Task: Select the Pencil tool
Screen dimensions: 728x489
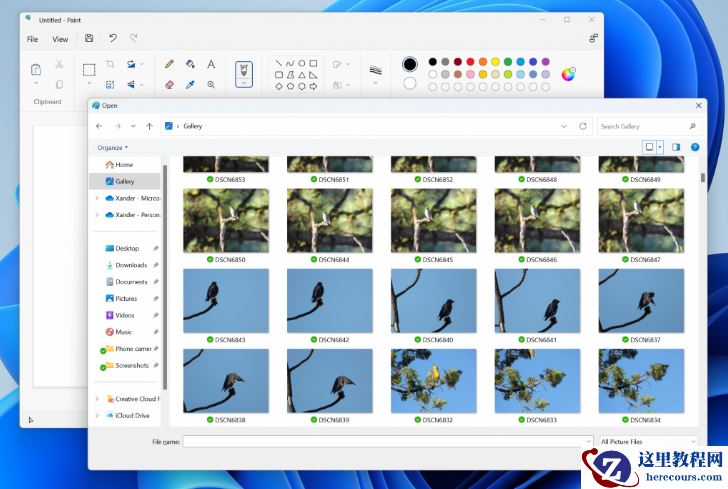Action: tap(169, 64)
